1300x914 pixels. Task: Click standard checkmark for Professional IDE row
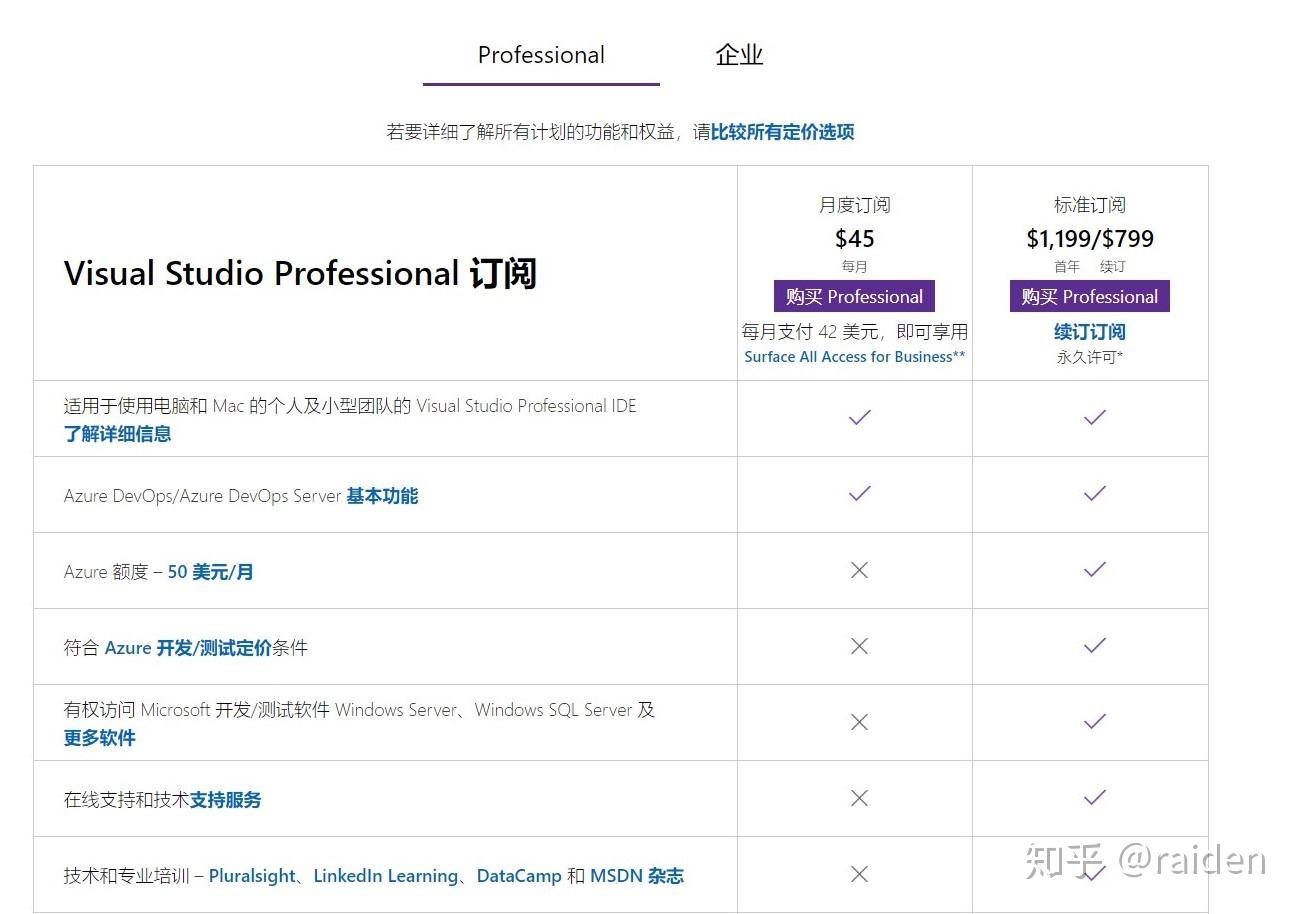(1095, 418)
